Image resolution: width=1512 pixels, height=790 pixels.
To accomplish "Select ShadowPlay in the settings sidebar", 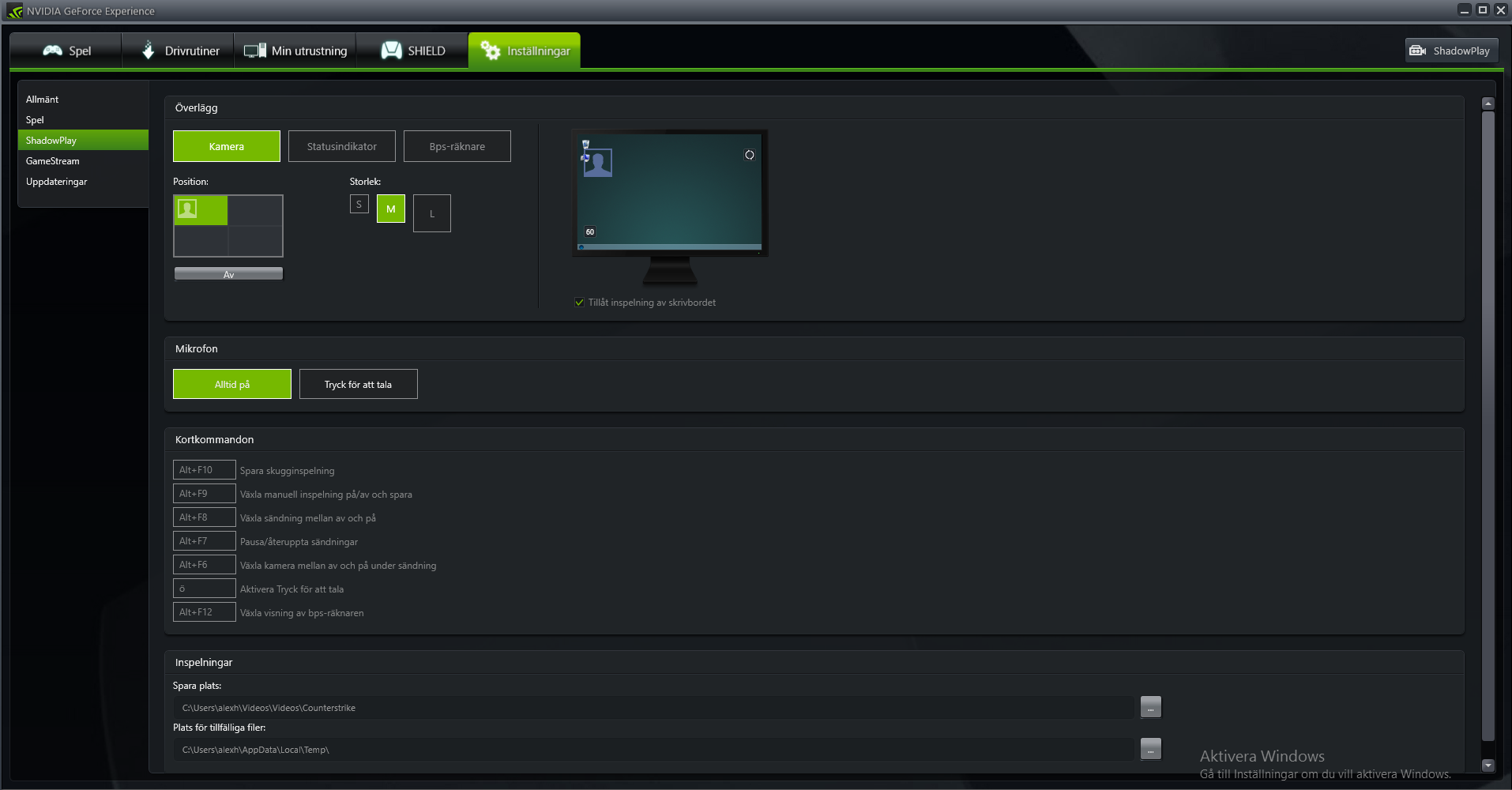I will pyautogui.click(x=83, y=141).
